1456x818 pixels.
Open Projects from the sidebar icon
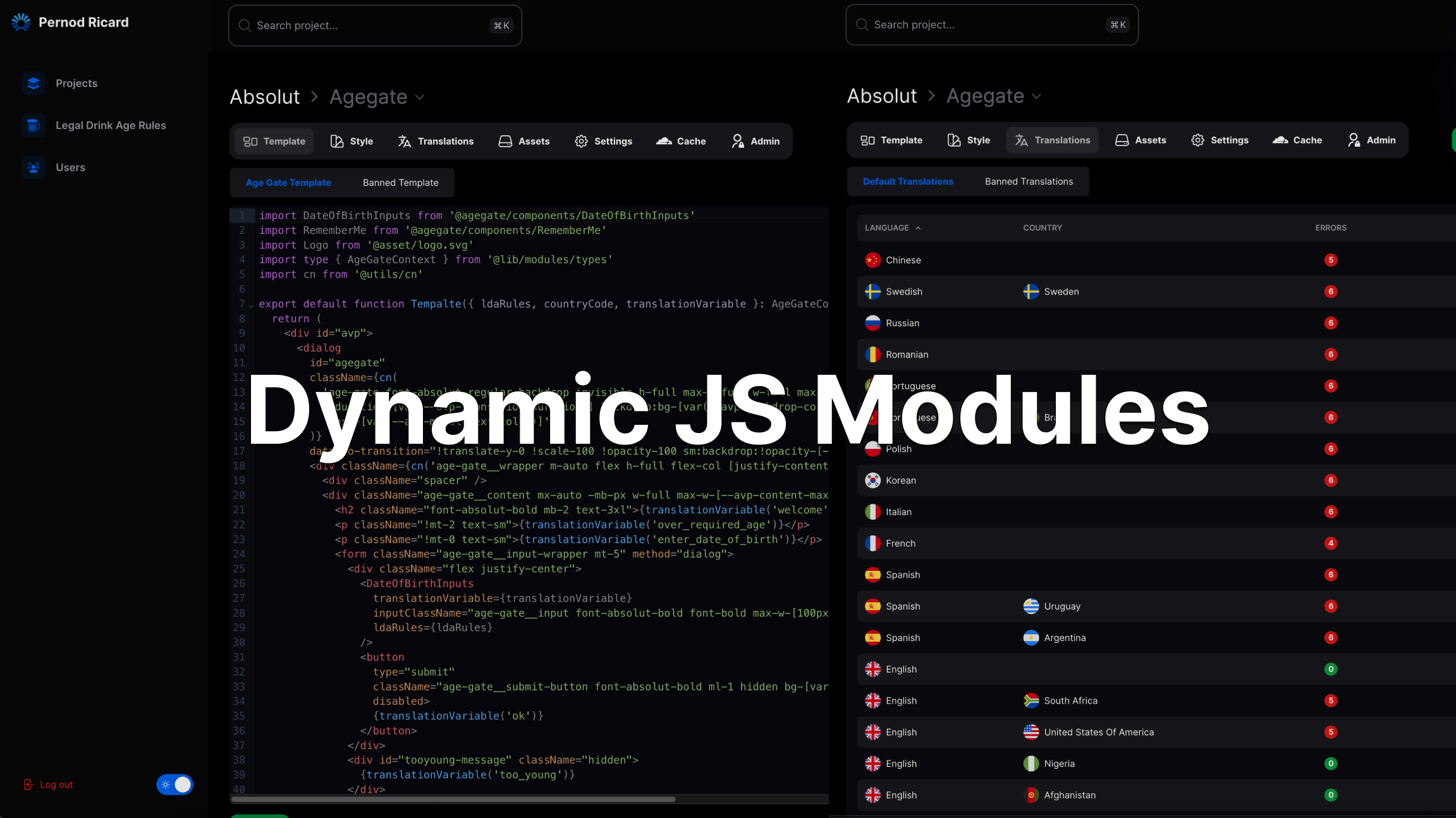click(34, 83)
